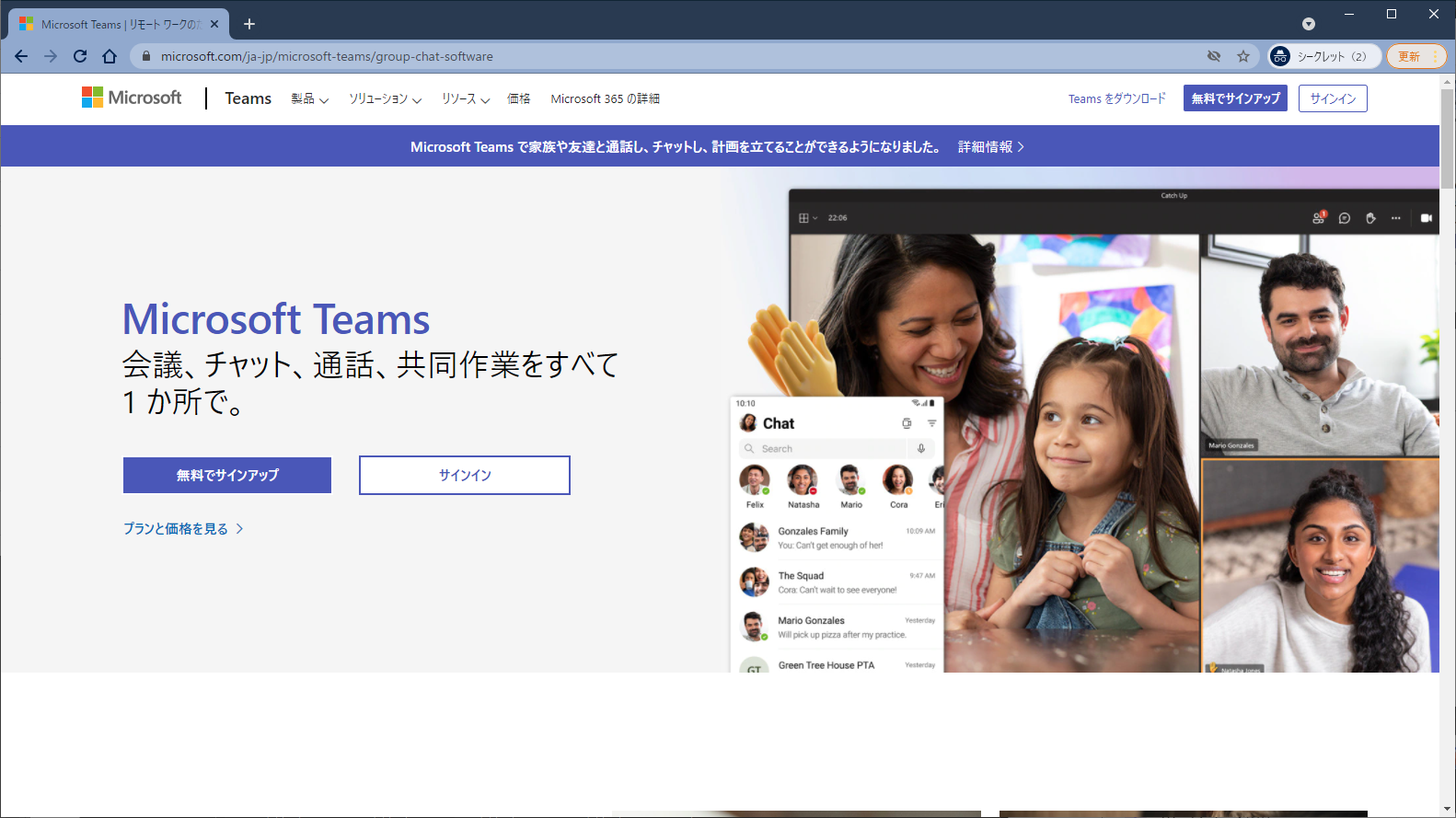Expand the リソース menu
Image resolution: width=1456 pixels, height=818 pixels.
coord(466,98)
